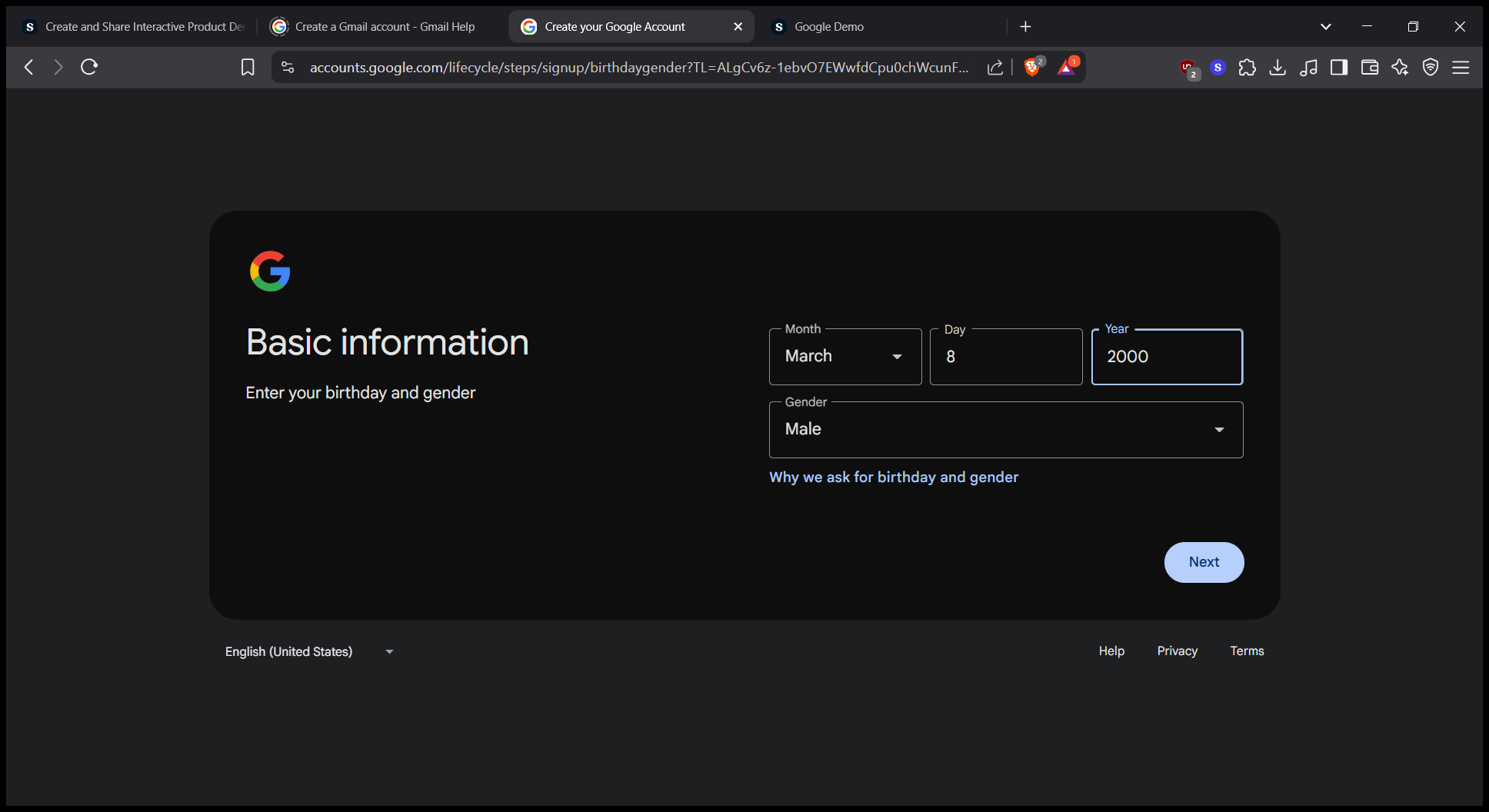Image resolution: width=1489 pixels, height=812 pixels.
Task: Open the Brave Wallet icon
Action: pos(1370,68)
